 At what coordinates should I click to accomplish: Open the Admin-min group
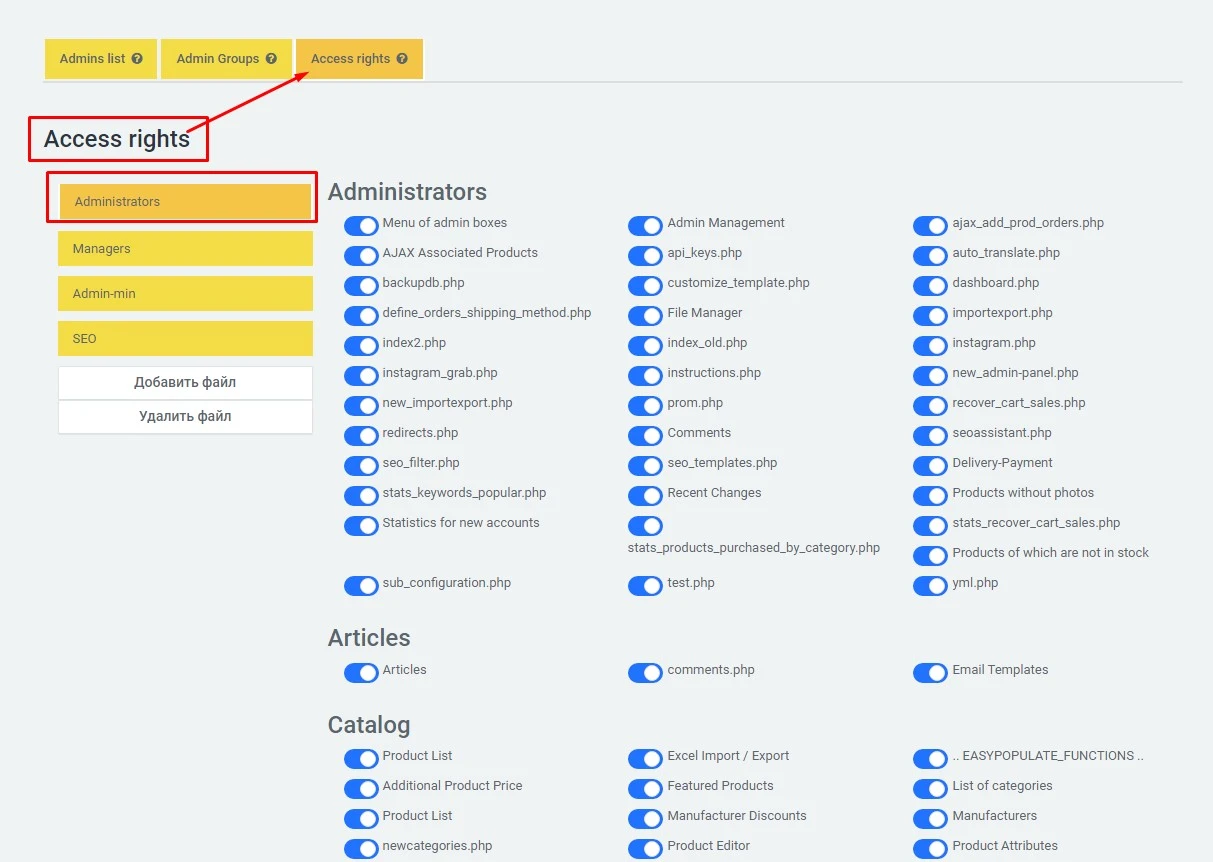[x=184, y=293]
